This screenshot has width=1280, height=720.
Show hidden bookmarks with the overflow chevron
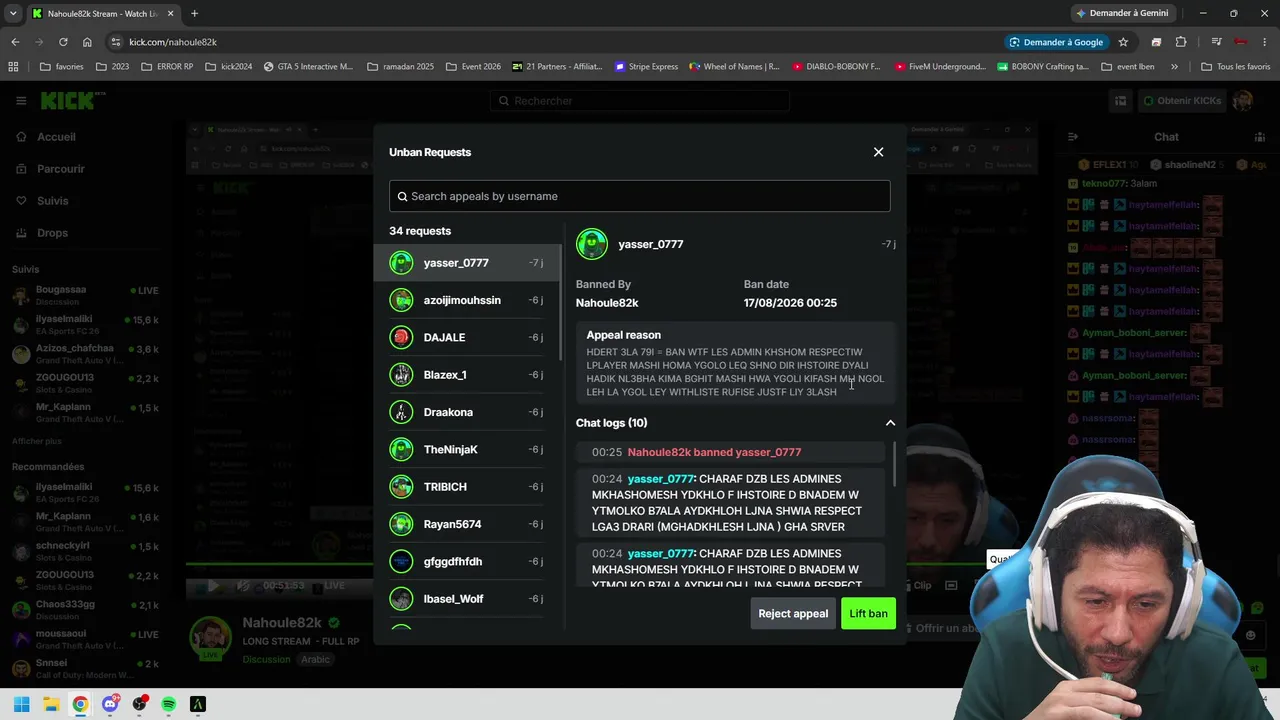[1174, 67]
